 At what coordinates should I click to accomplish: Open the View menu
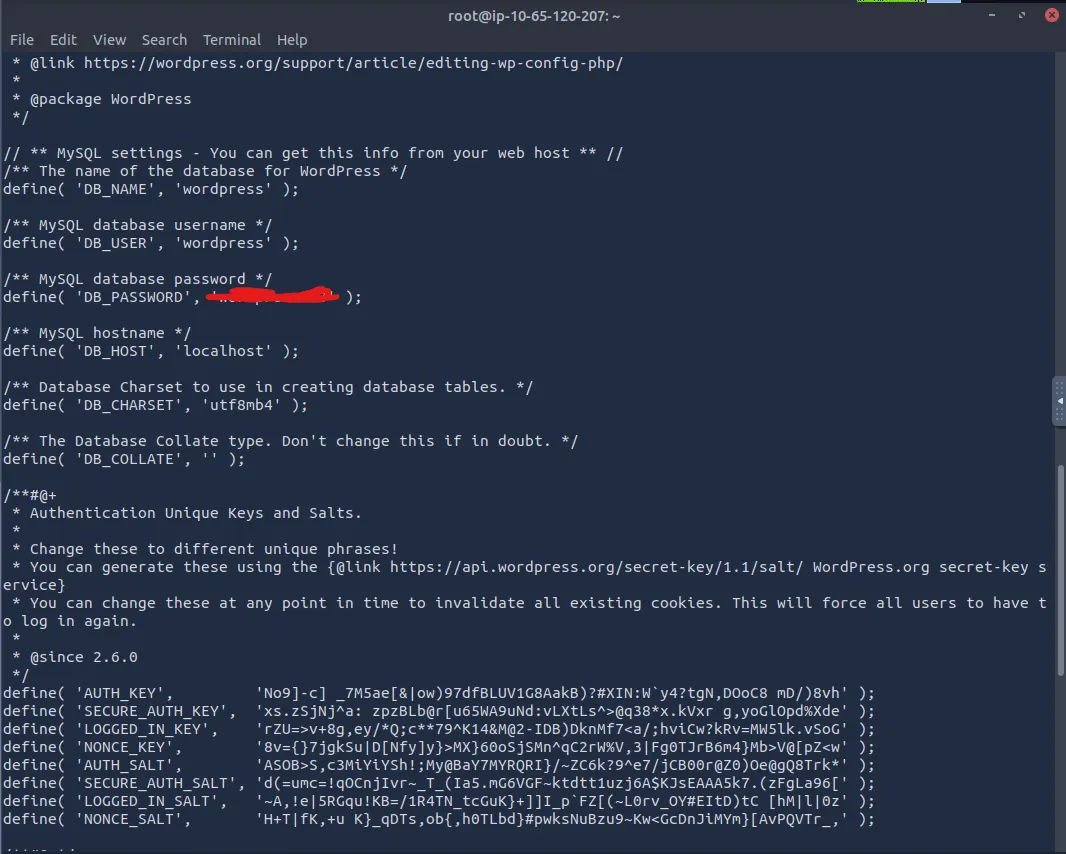coord(109,40)
